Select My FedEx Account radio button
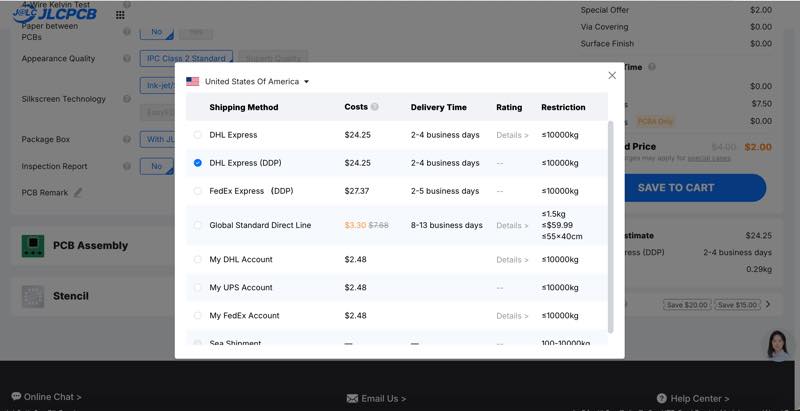 pos(197,316)
